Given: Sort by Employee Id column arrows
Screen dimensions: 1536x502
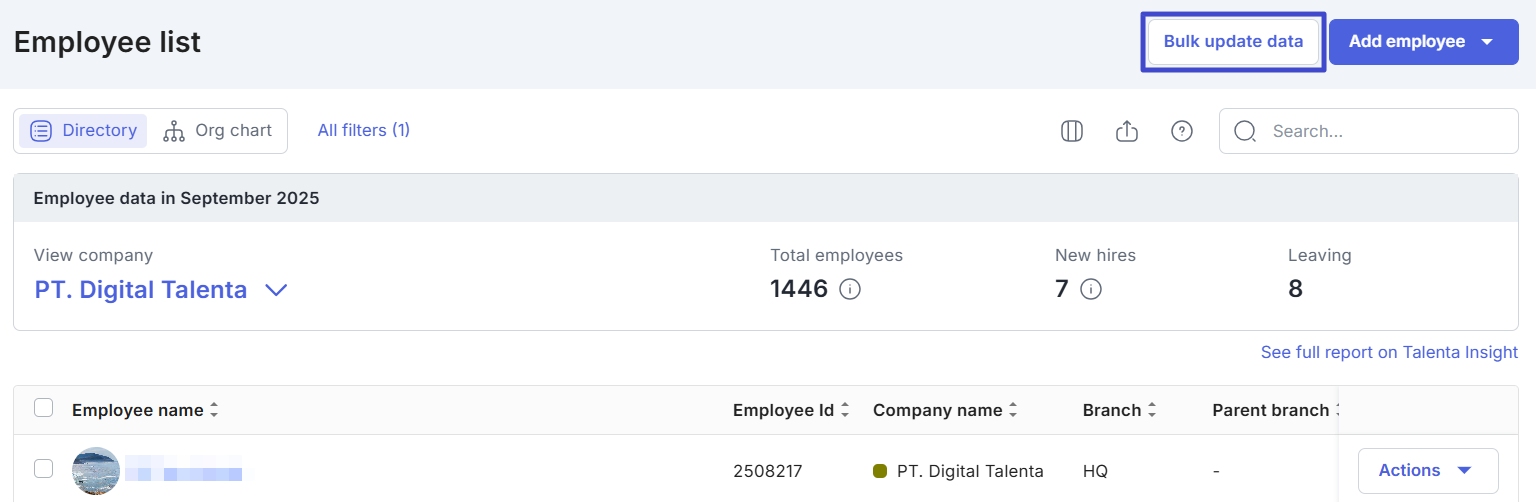Looking at the screenshot, I should (845, 411).
